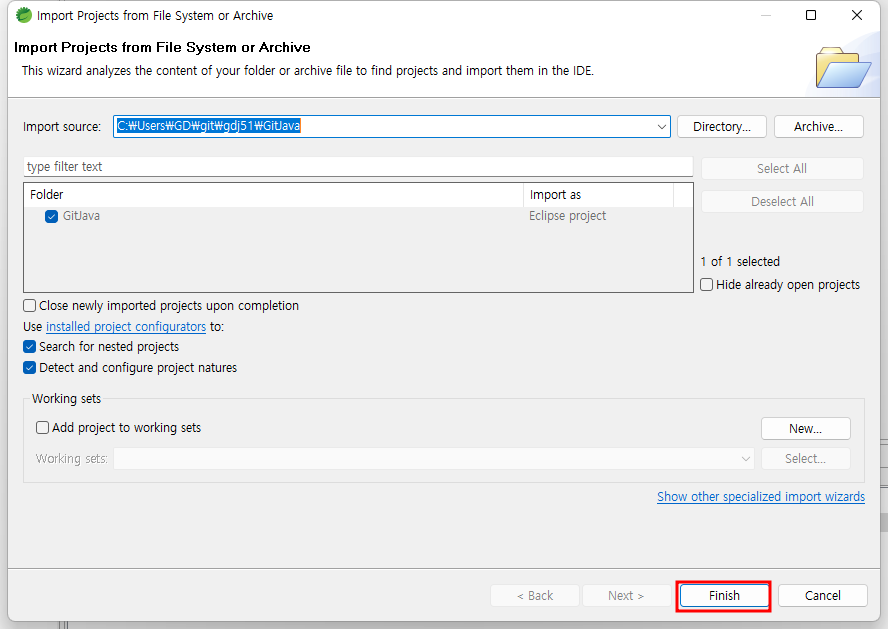The height and width of the screenshot is (629, 888).
Task: Open Show other specialized import wizards link
Action: click(x=761, y=497)
